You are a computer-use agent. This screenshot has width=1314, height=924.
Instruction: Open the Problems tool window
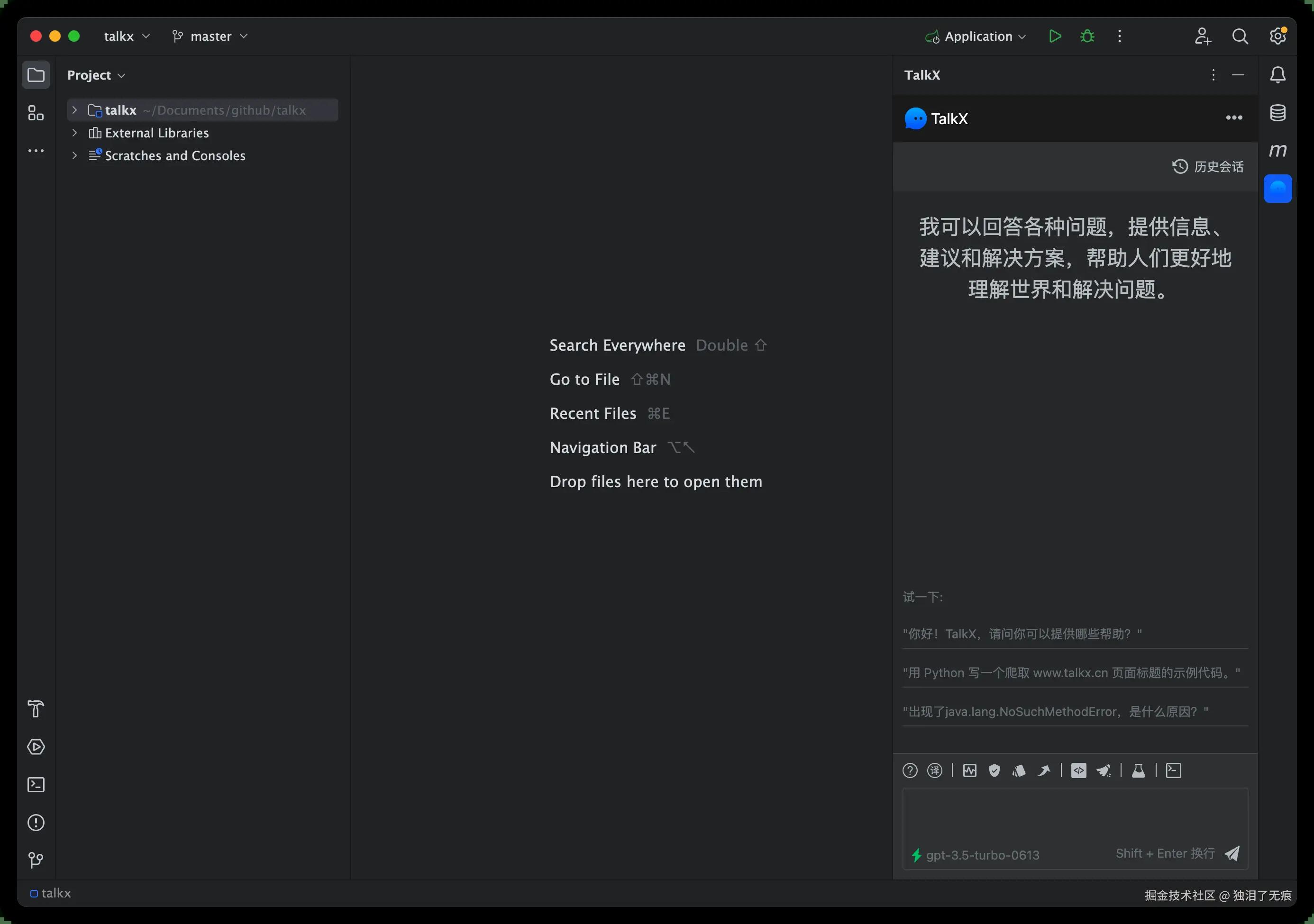(x=36, y=823)
